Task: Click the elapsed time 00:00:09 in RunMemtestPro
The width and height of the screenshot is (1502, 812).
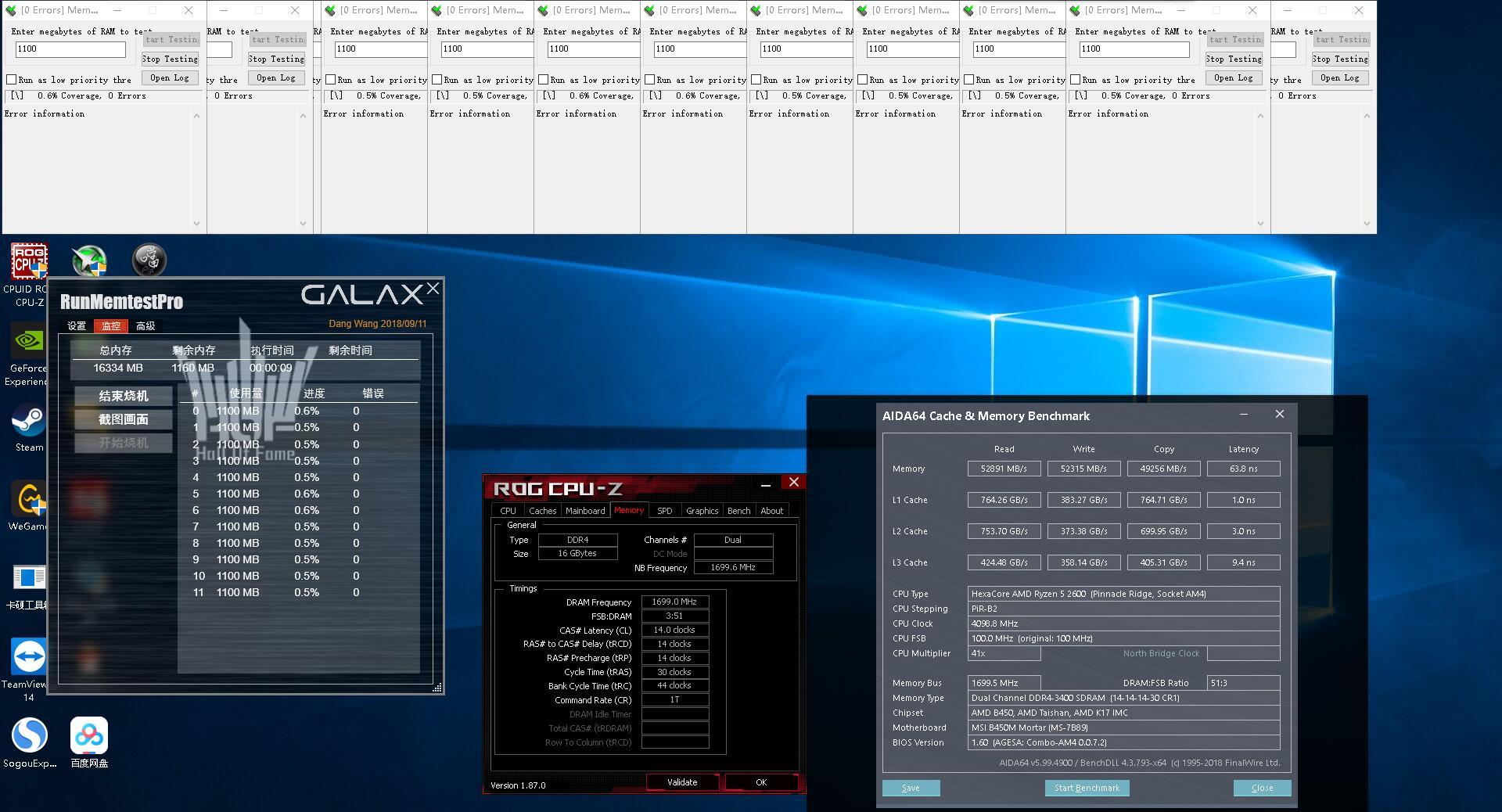Action: [271, 368]
